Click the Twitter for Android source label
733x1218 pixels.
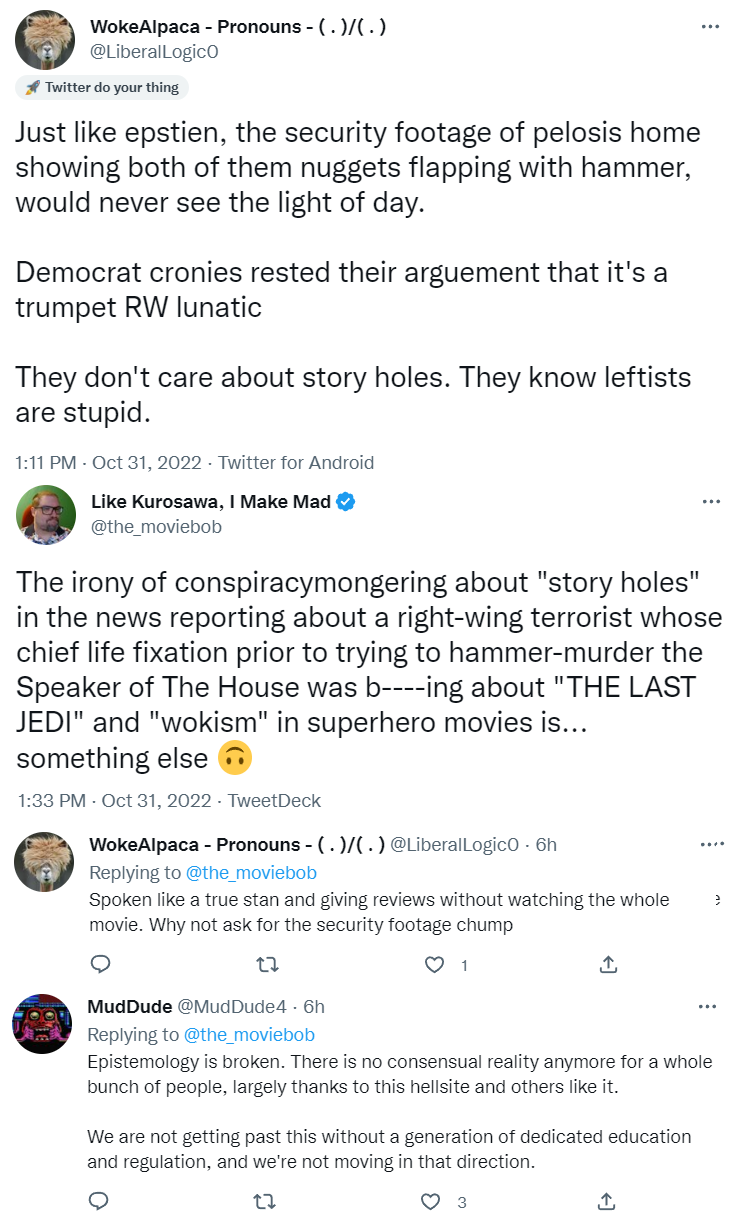296,463
